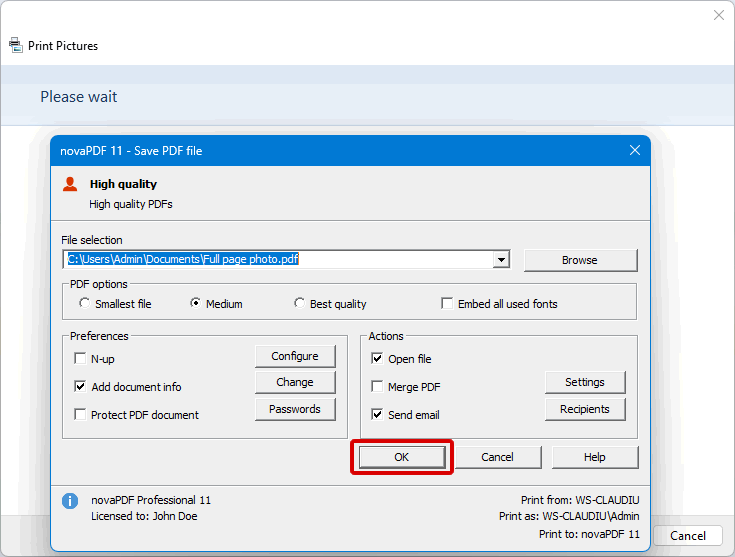Tick Embed all used fonts
Image resolution: width=735 pixels, height=557 pixels.
[447, 304]
